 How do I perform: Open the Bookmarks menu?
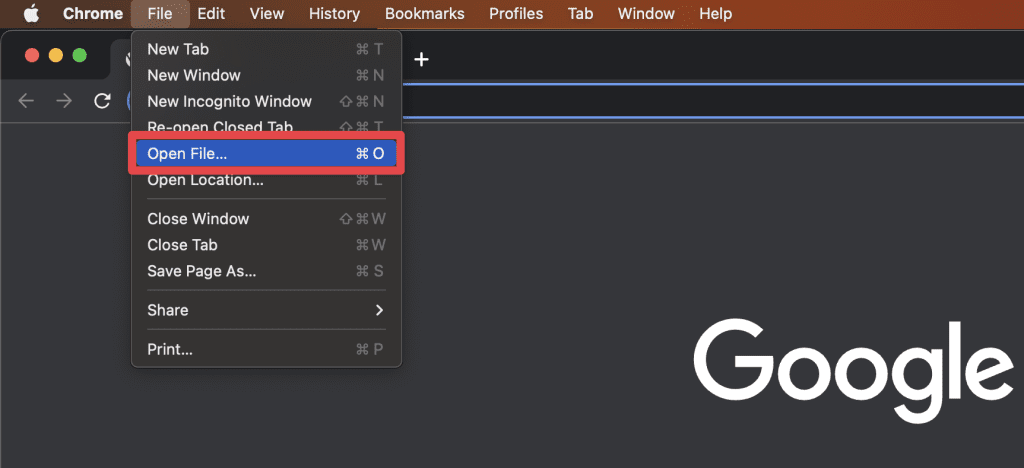pyautogui.click(x=424, y=14)
